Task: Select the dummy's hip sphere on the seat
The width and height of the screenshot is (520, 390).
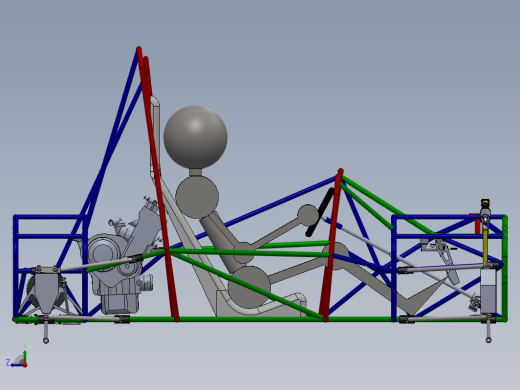Action: click(x=249, y=287)
